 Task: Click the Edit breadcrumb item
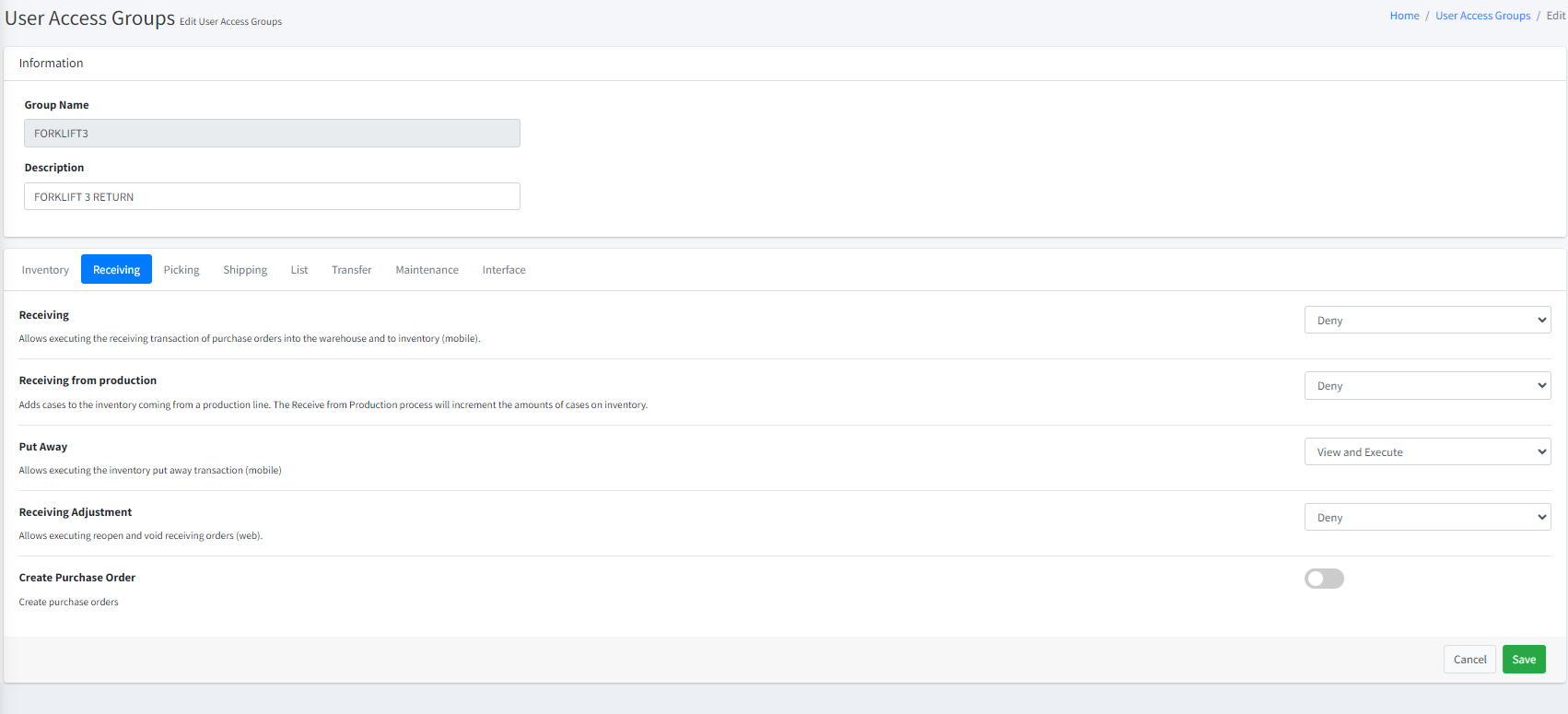click(1555, 16)
